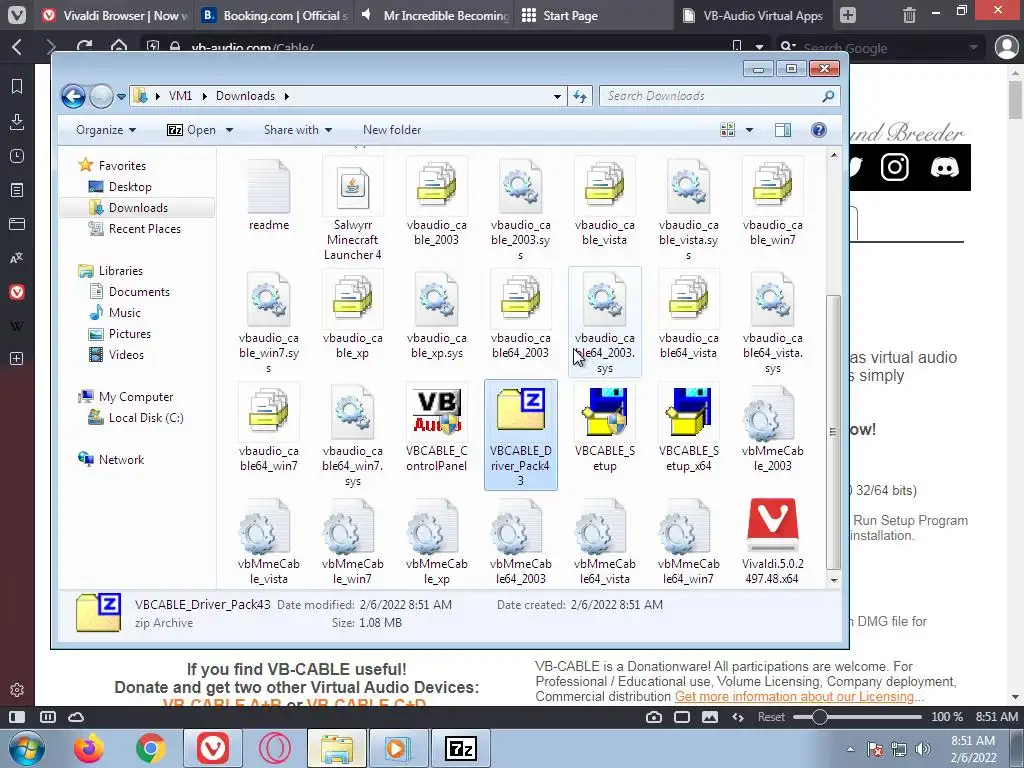The width and height of the screenshot is (1024, 768).
Task: Open licensing information link
Action: pos(794,696)
